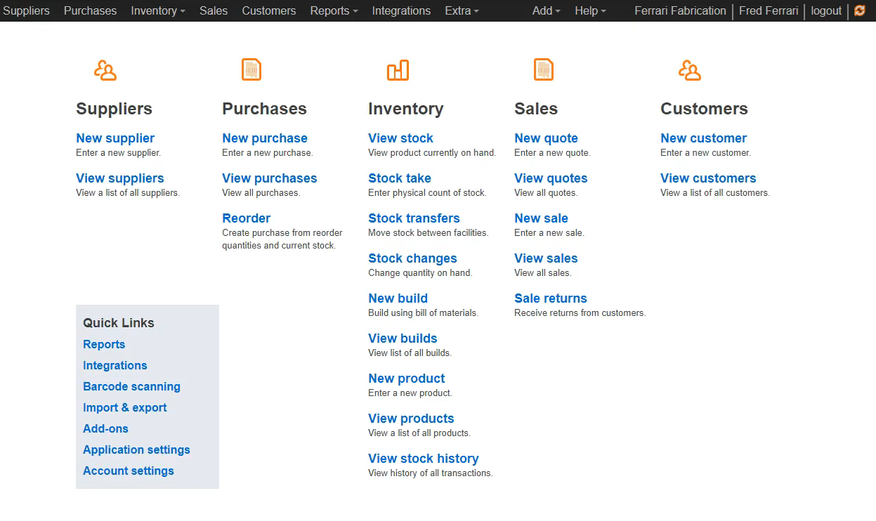Open Application settings in Quick Links
The height and width of the screenshot is (521, 876).
(136, 450)
